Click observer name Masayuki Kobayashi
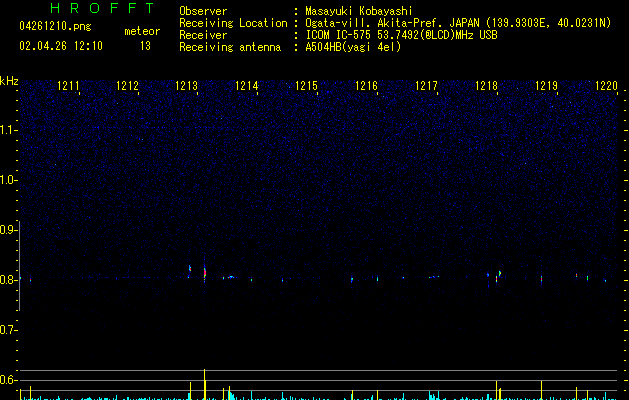629x400 pixels. click(359, 11)
